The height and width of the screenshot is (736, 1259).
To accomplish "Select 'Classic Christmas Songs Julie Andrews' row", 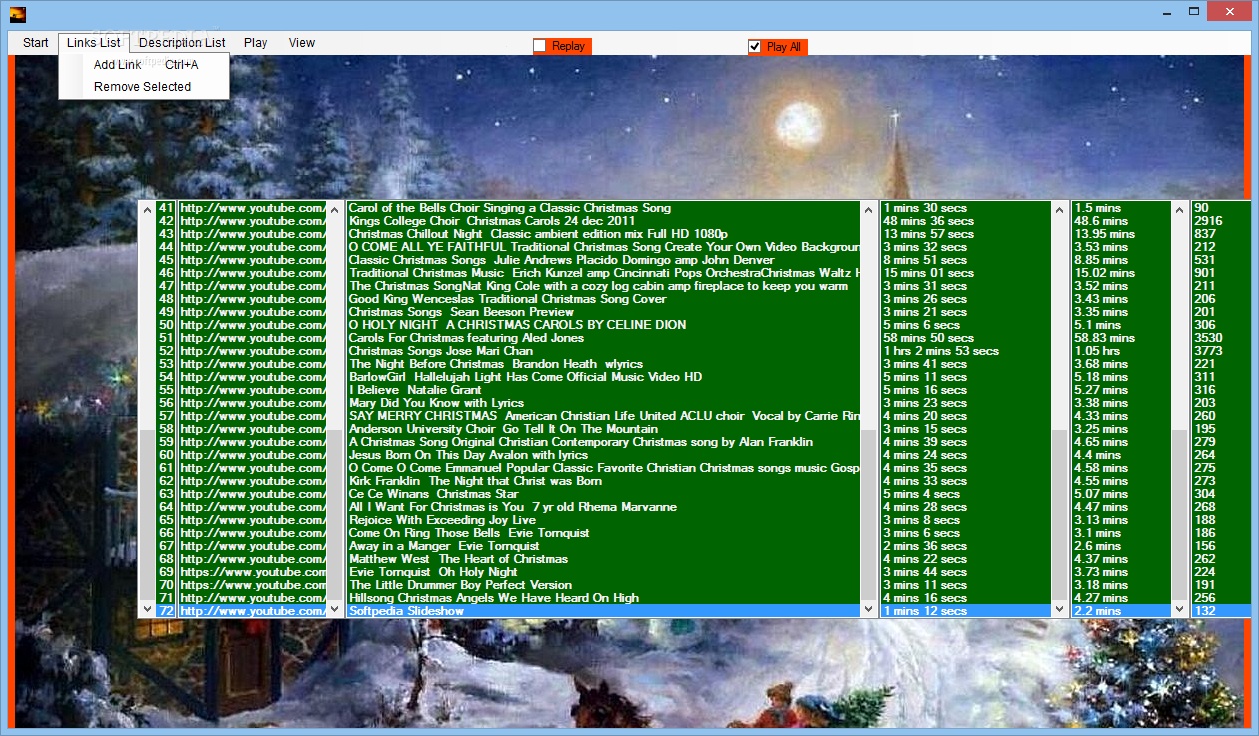I will (x=603, y=260).
